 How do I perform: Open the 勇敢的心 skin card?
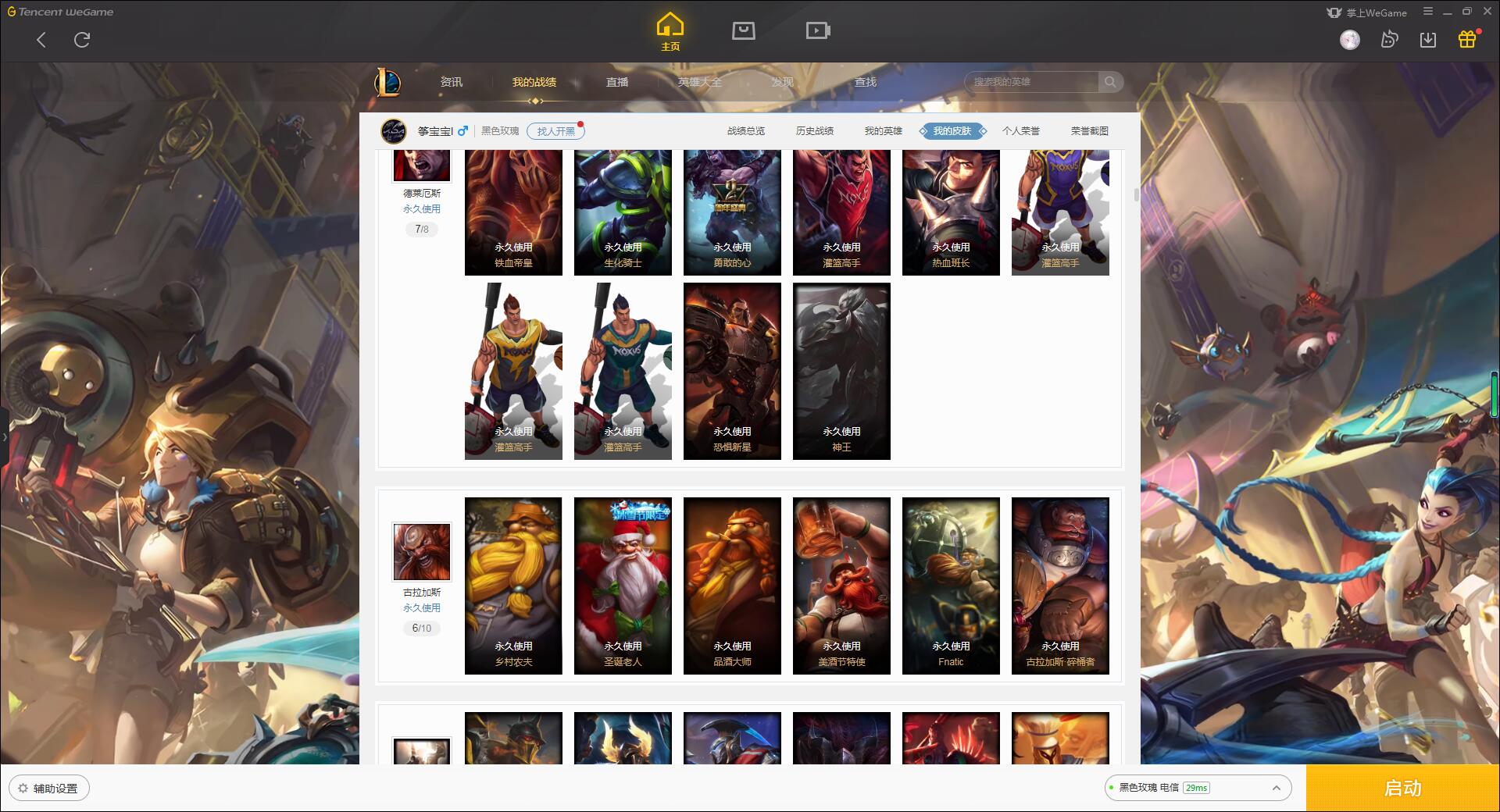pyautogui.click(x=732, y=212)
